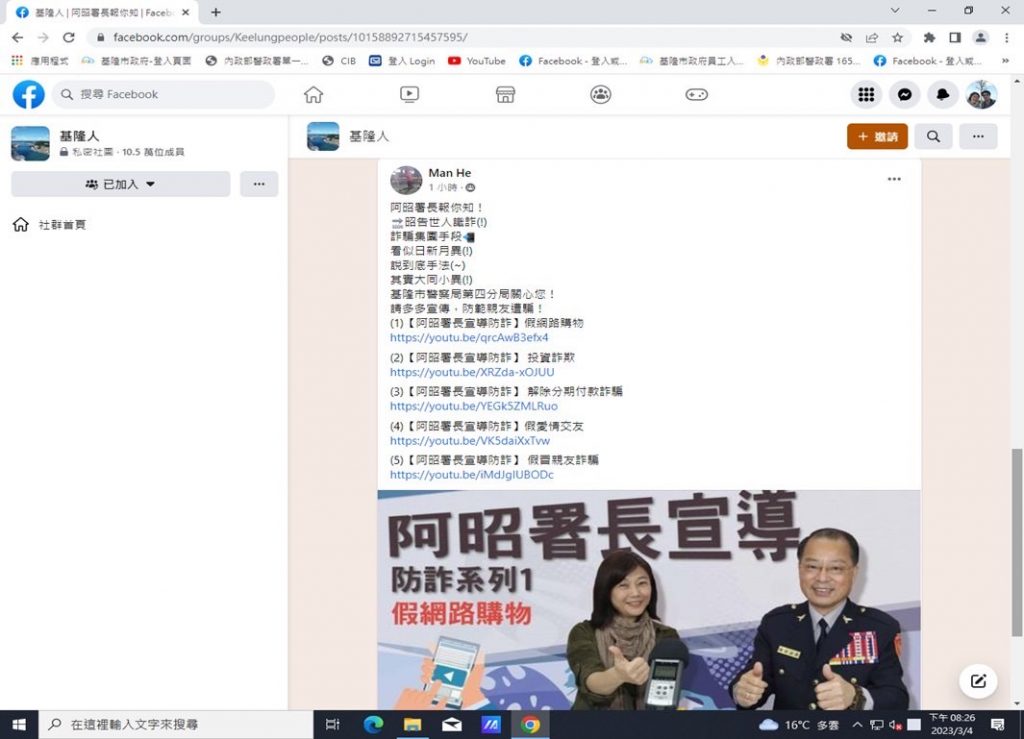Viewport: 1024px width, 739px height.
Task: Click the Facebook Home icon
Action: click(313, 95)
